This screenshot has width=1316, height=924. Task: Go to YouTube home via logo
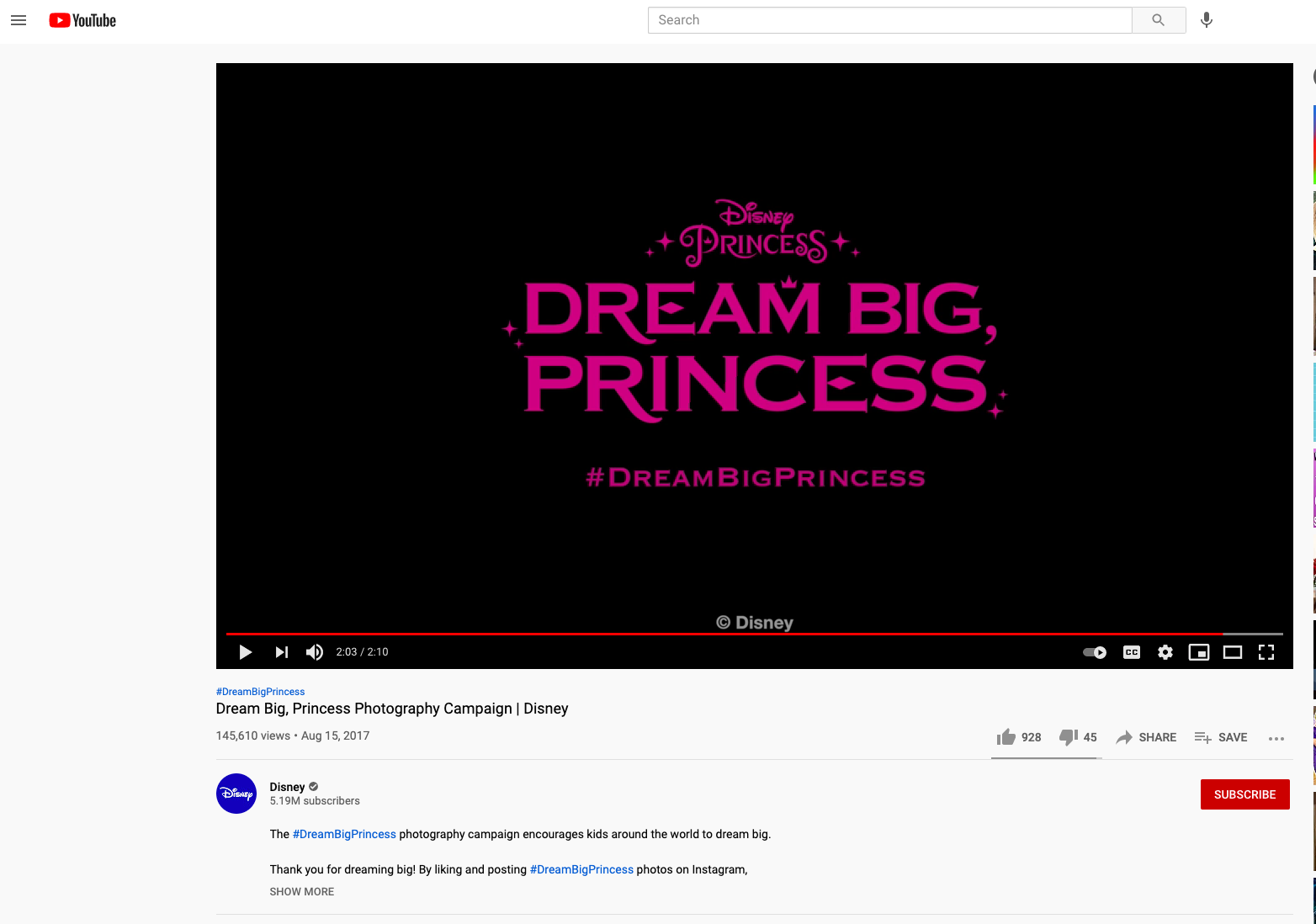click(82, 20)
